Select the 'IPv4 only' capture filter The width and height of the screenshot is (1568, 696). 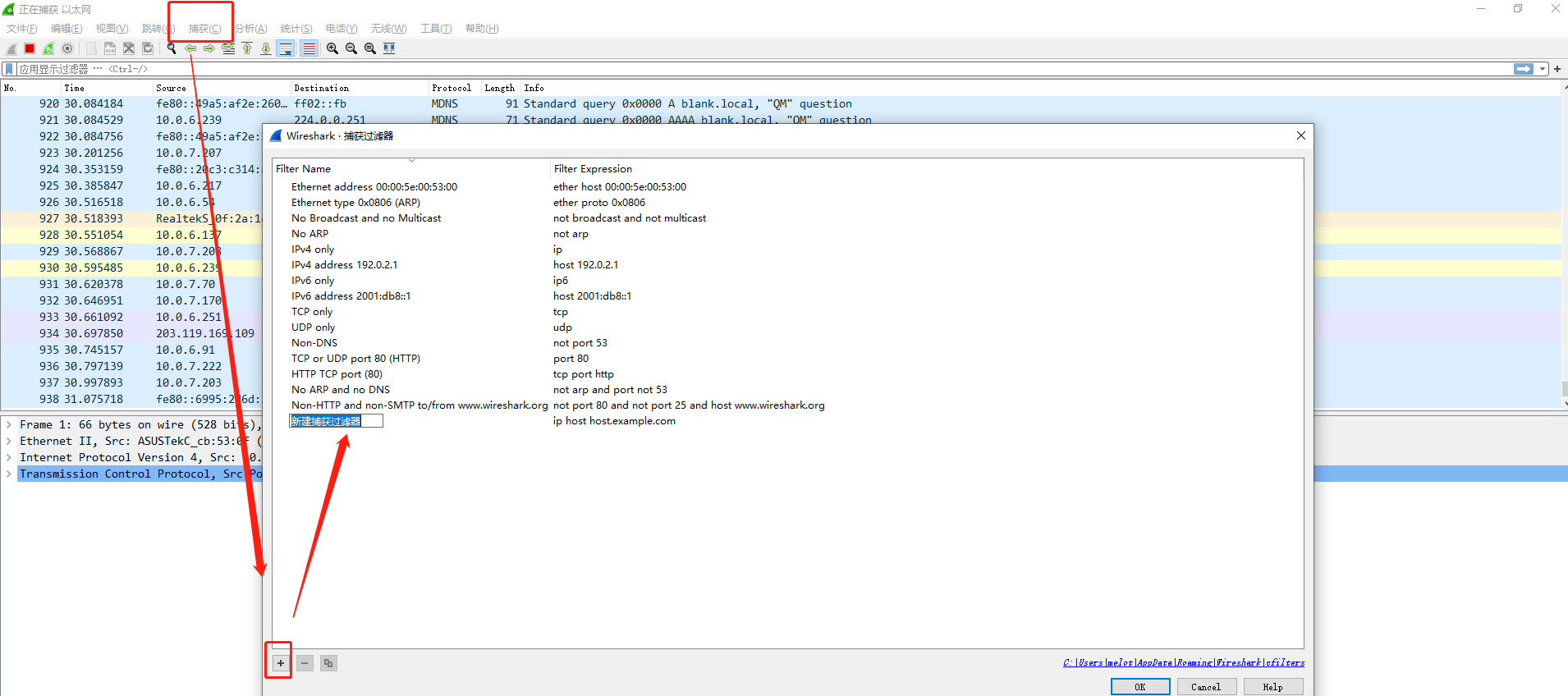coord(313,250)
